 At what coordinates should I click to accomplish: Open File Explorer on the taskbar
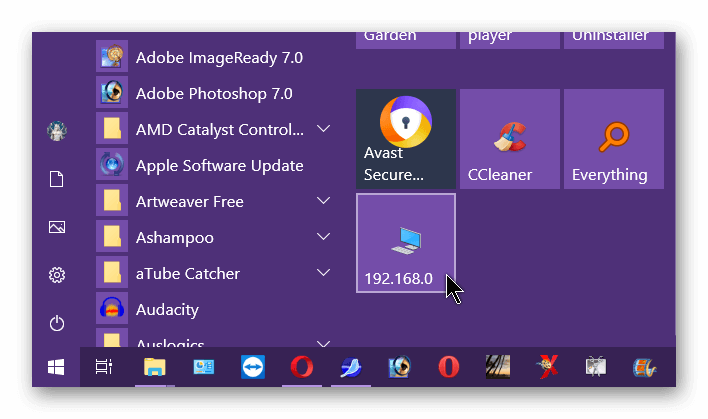pos(154,367)
